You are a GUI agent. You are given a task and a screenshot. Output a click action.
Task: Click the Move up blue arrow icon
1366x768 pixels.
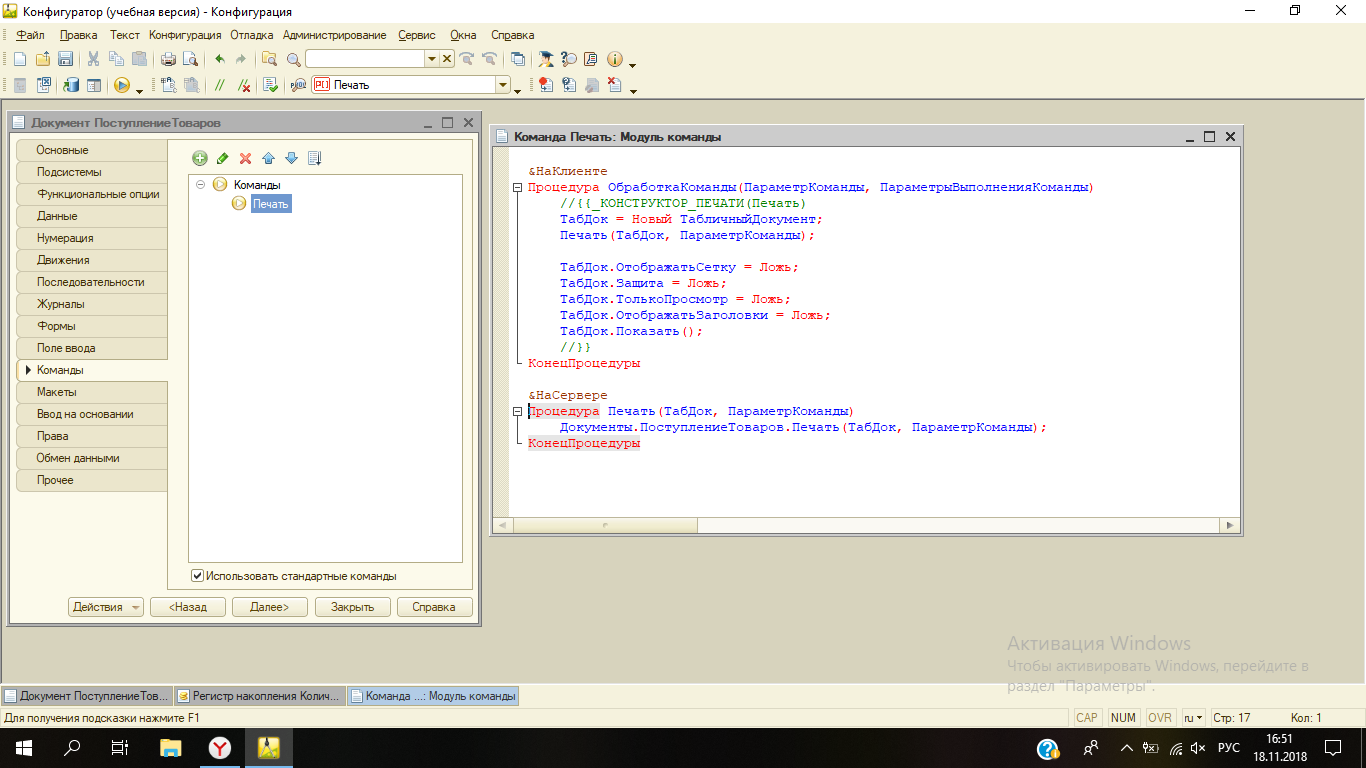pyautogui.click(x=268, y=158)
